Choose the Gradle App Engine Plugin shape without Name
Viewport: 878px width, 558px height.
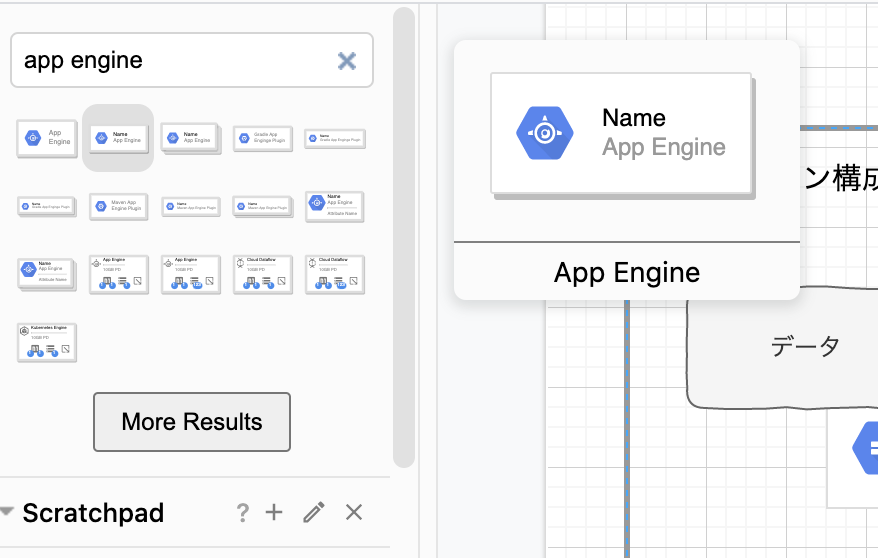[x=263, y=138]
